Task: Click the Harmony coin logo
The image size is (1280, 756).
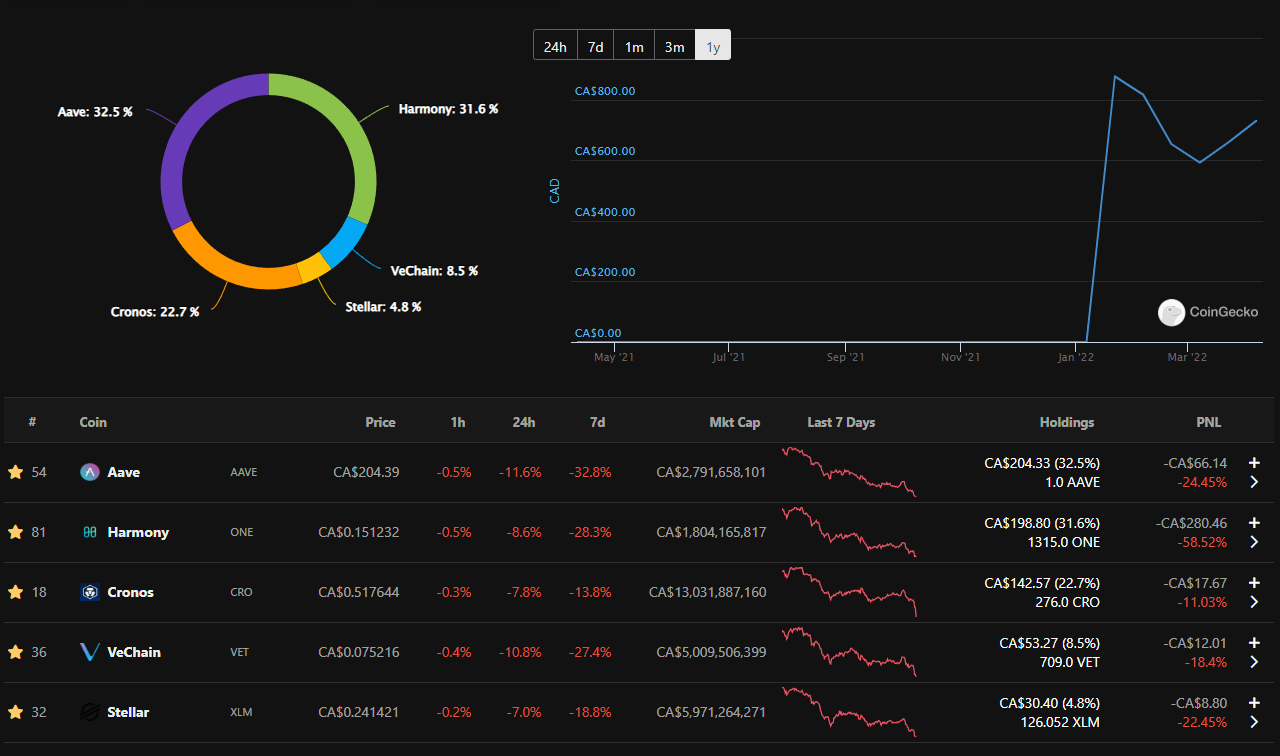Action: pyautogui.click(x=89, y=532)
